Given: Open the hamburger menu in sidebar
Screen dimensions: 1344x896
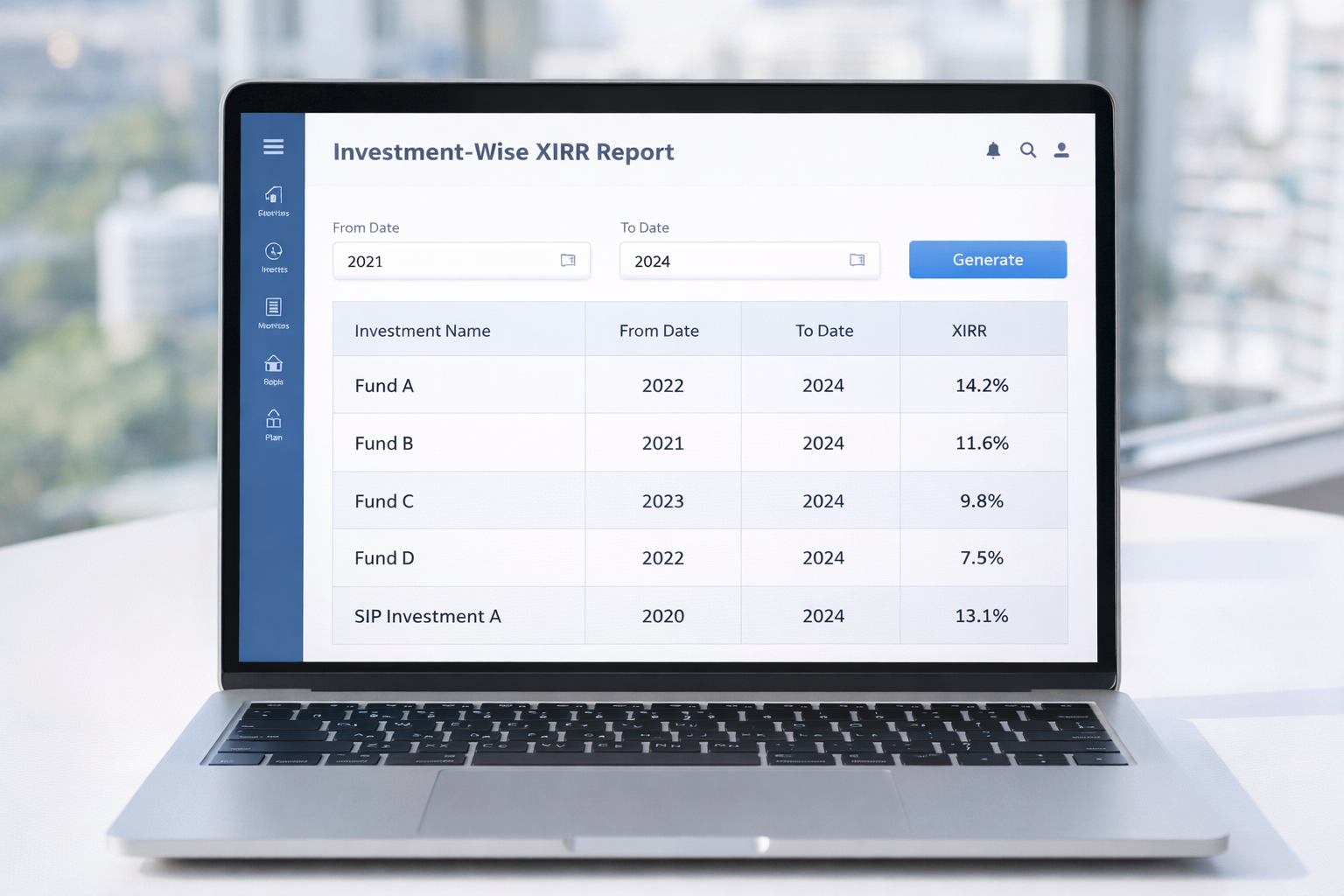Looking at the screenshot, I should click(273, 147).
